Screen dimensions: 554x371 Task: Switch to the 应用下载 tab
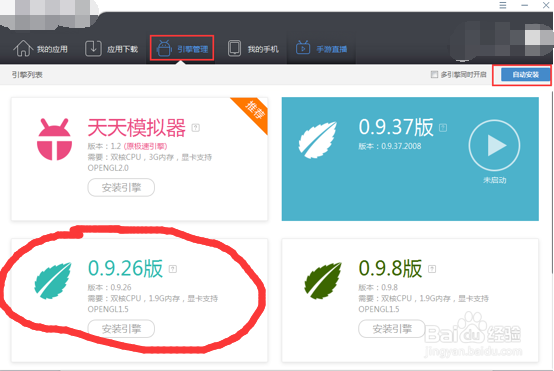(111, 49)
